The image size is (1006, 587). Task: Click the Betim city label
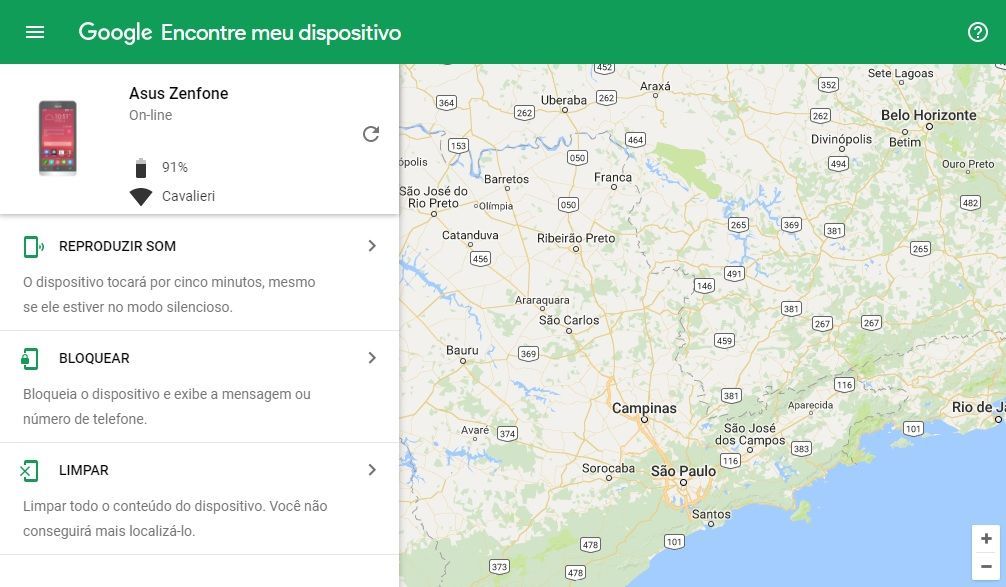(x=905, y=142)
